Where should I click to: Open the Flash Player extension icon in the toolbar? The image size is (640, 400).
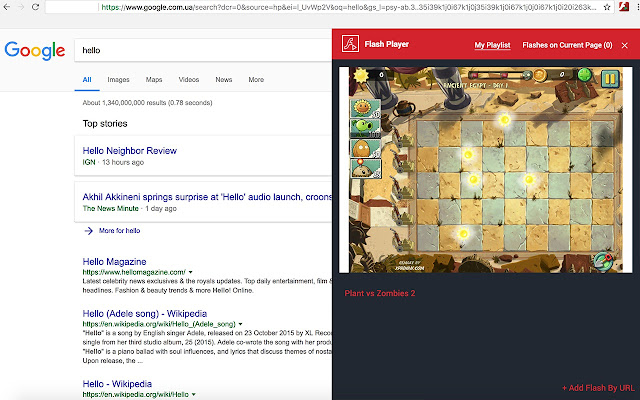coord(624,7)
